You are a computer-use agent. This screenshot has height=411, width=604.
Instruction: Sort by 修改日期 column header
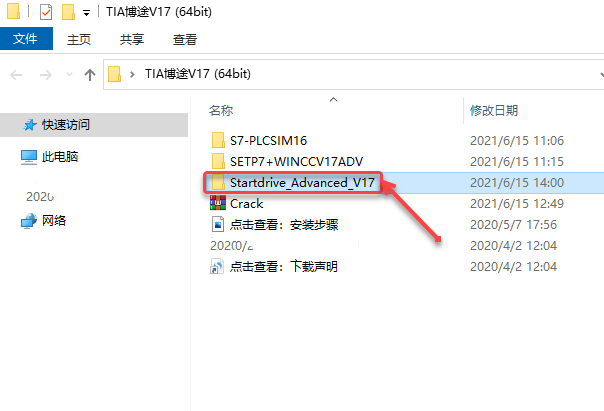494,111
